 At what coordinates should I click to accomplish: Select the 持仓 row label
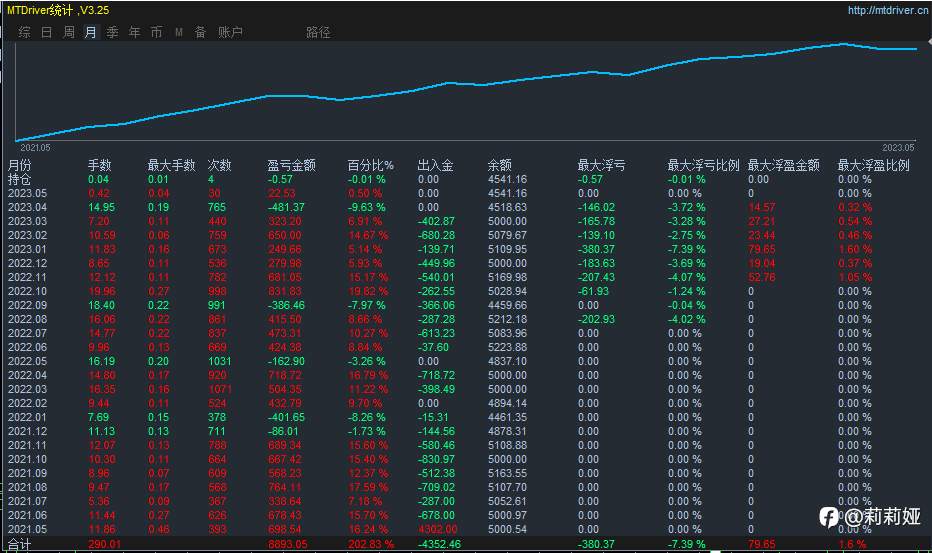coord(19,179)
